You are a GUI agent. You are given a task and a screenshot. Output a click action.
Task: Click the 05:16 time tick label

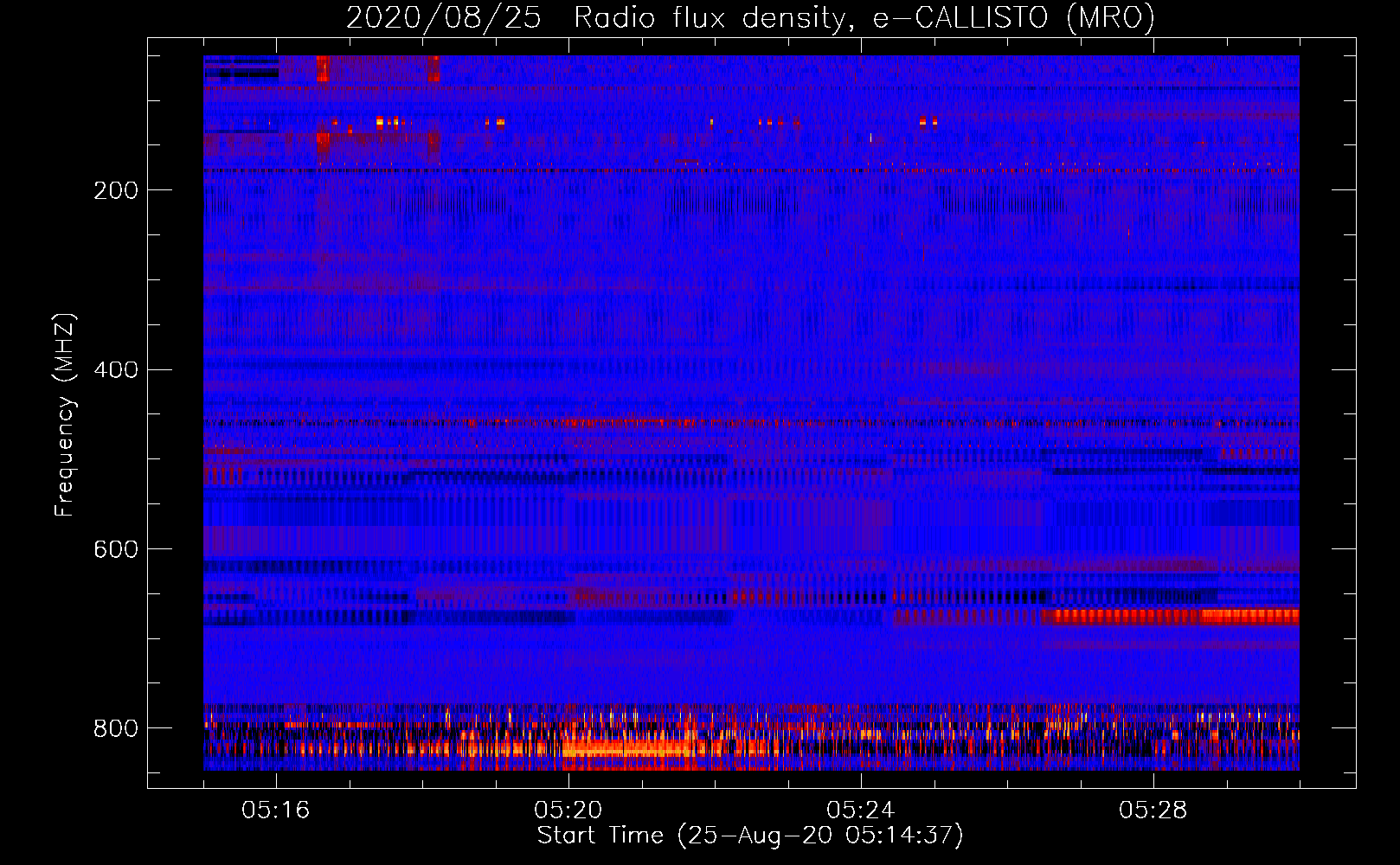tap(276, 811)
